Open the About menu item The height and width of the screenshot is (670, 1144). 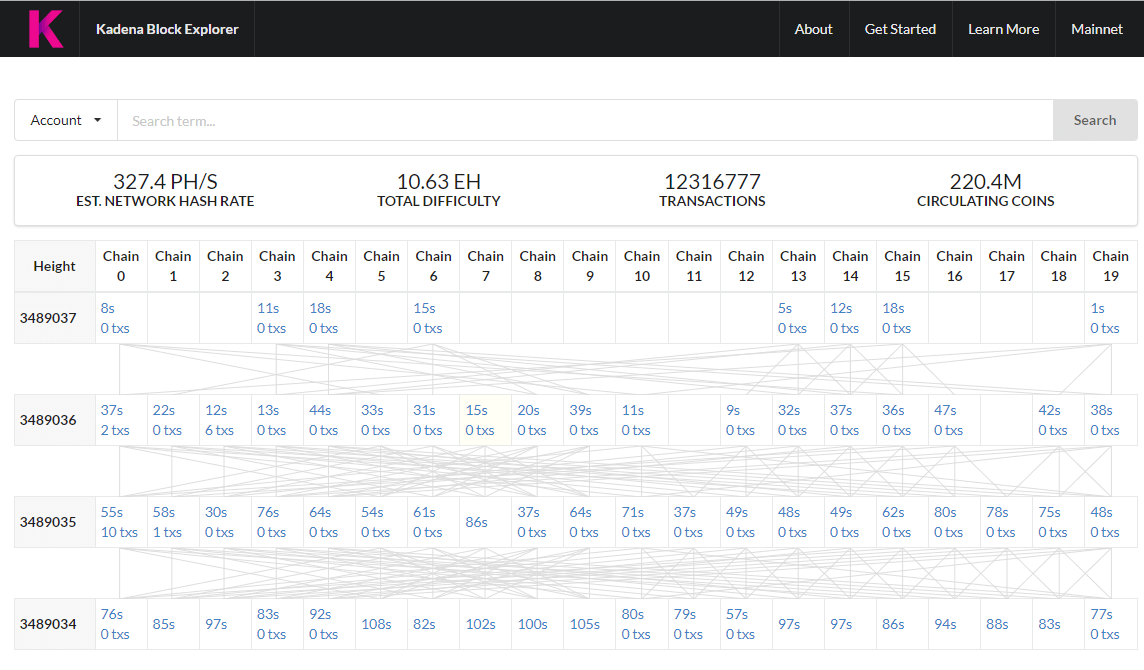click(x=813, y=29)
